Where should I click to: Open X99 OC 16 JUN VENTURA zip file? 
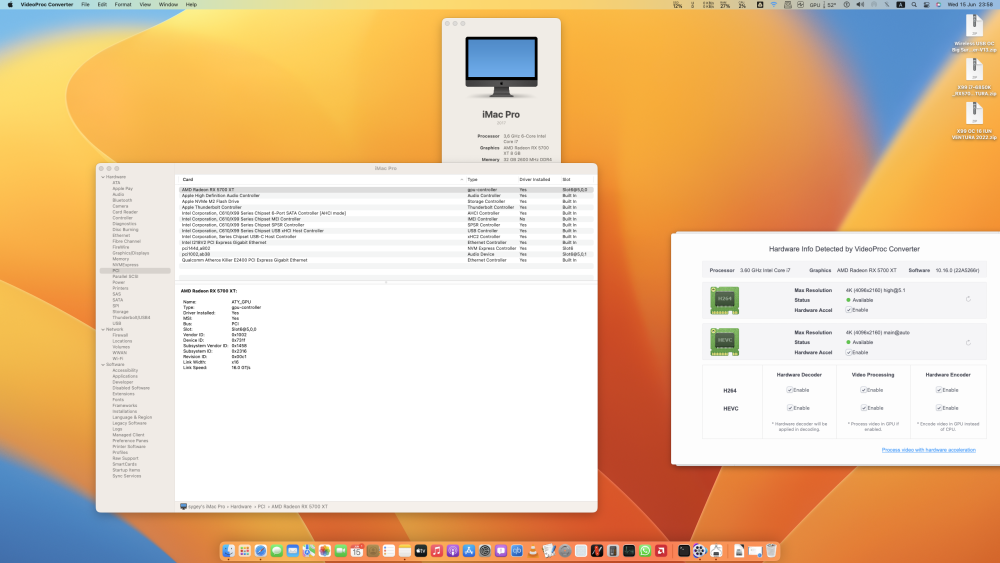(974, 121)
